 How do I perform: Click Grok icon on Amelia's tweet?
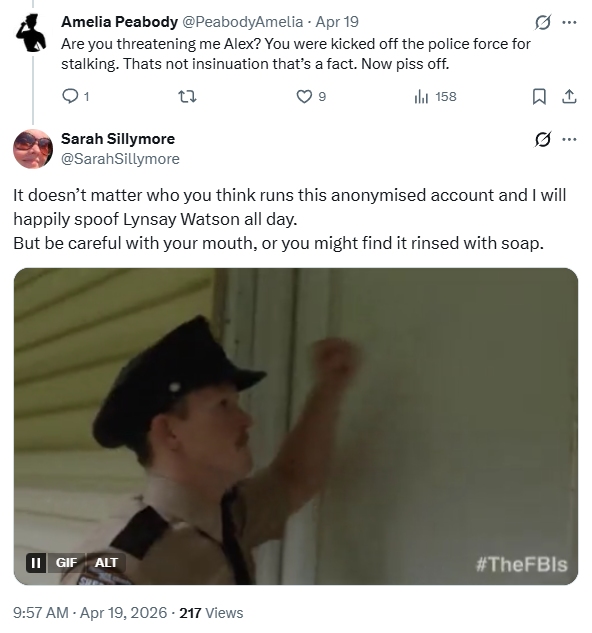(x=542, y=22)
